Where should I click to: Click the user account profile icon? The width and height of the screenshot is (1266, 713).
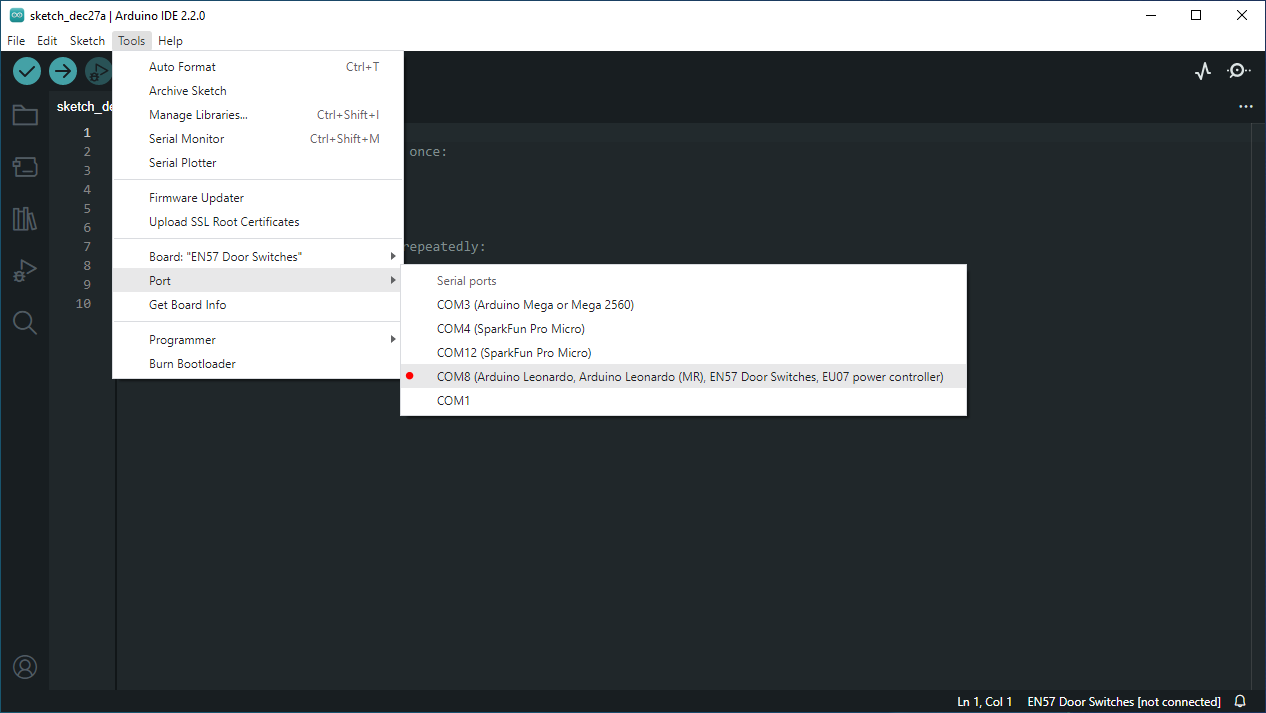tap(25, 667)
